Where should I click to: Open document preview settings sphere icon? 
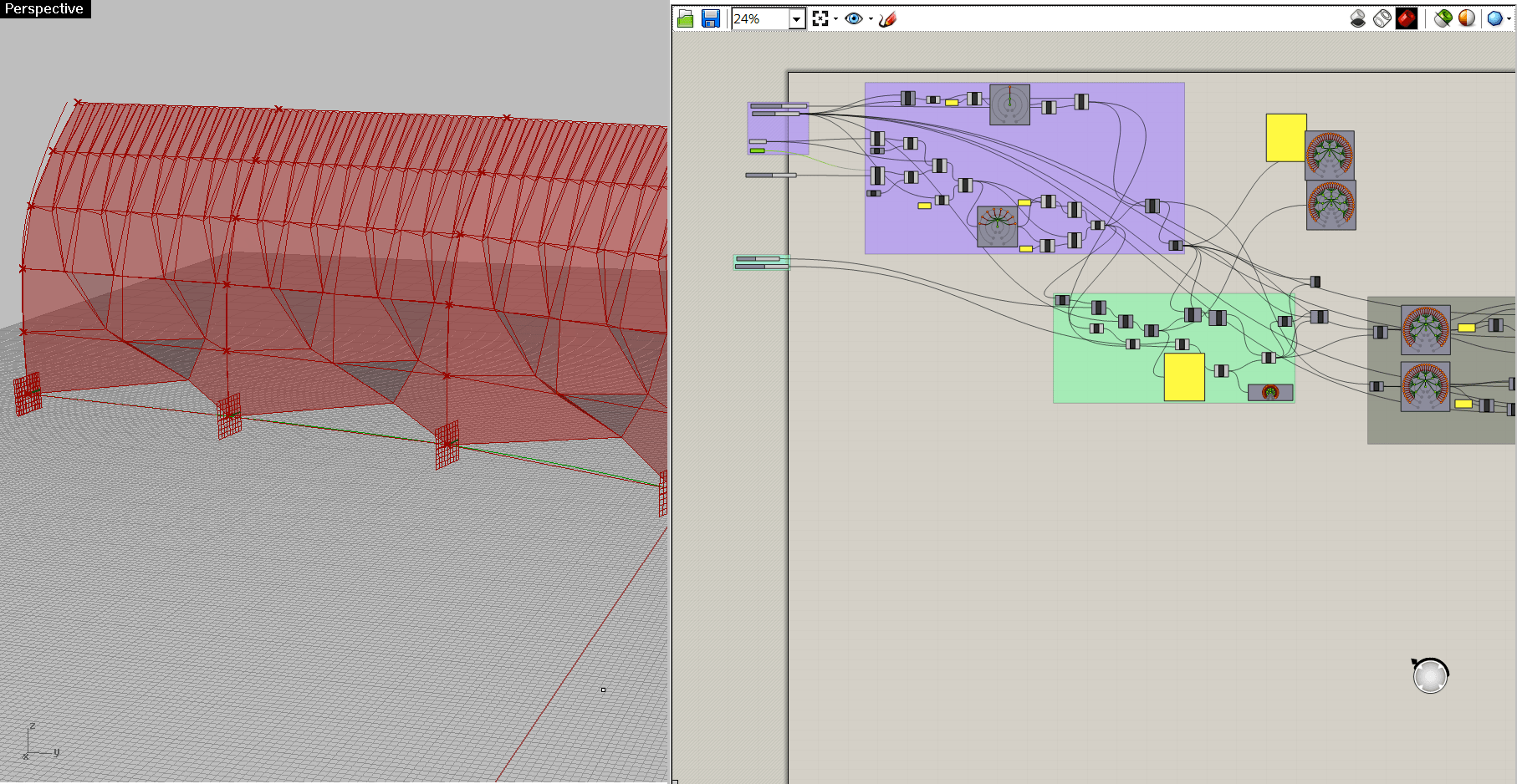(1467, 18)
